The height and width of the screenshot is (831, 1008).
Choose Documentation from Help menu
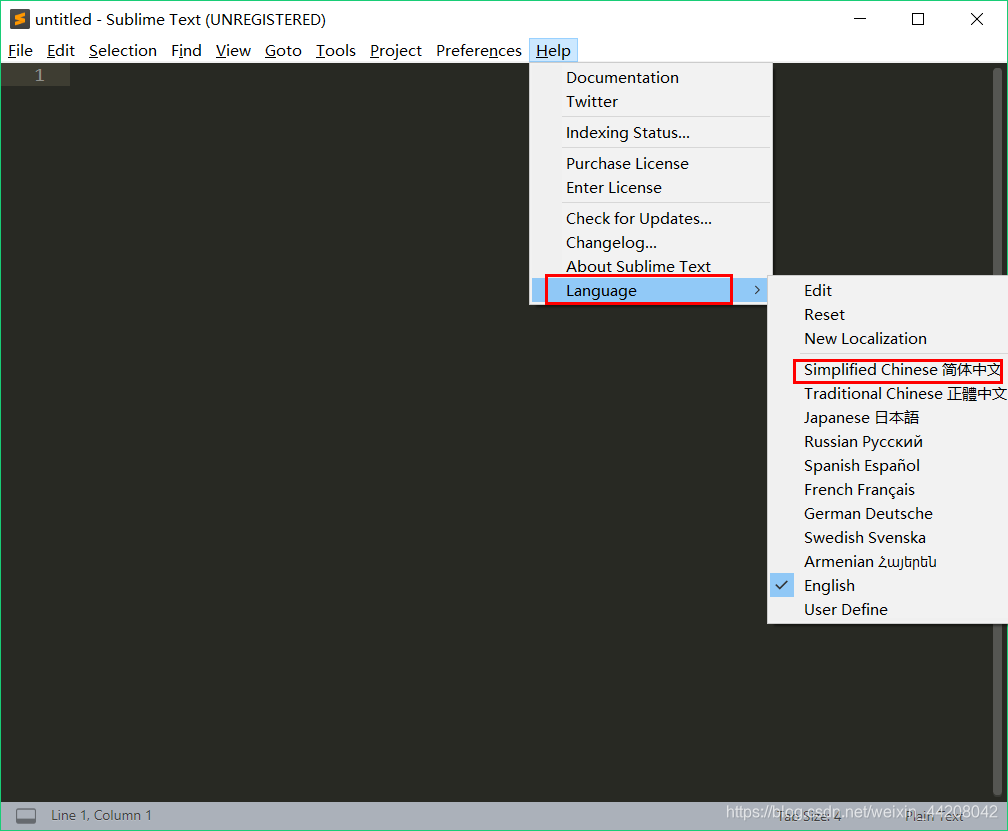tap(651, 78)
